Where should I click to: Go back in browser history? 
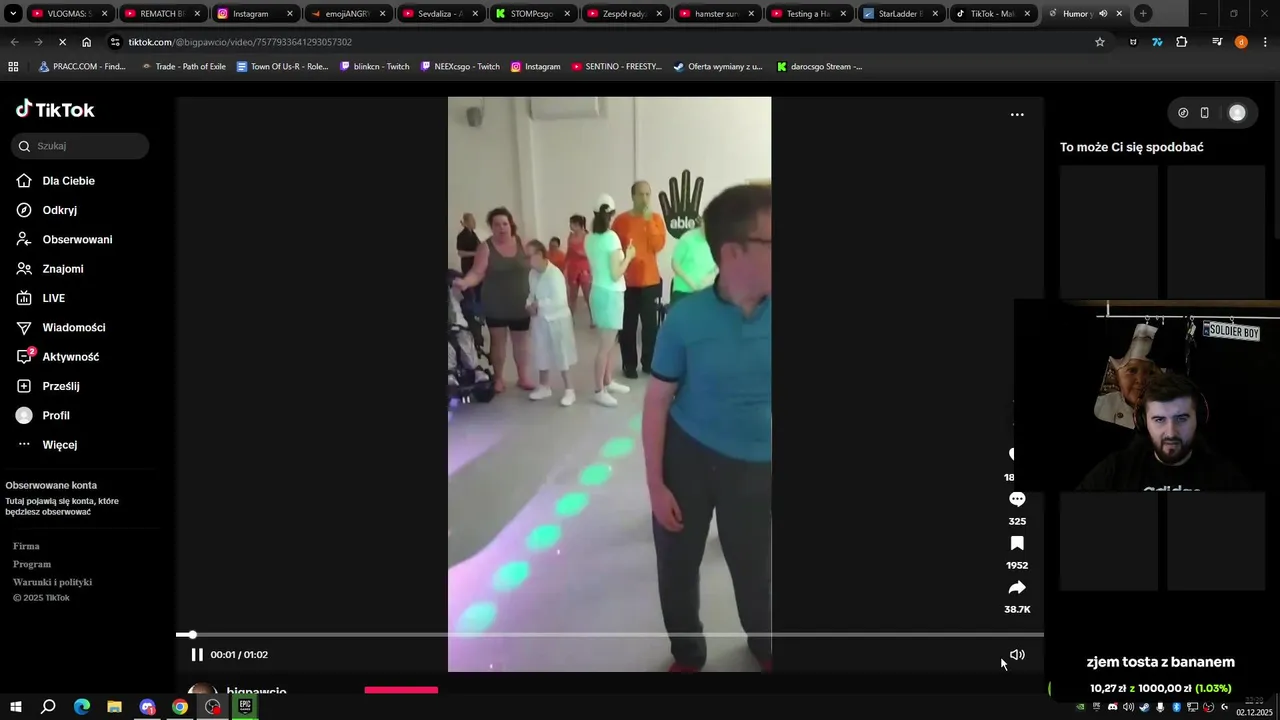pos(14,42)
